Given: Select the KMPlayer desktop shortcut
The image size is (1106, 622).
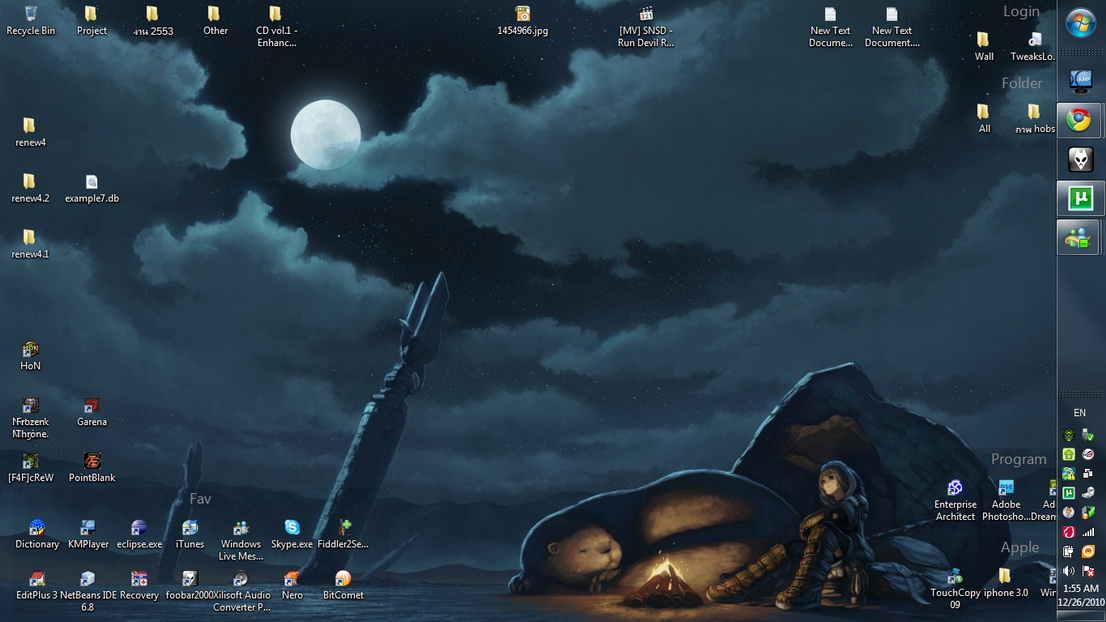Looking at the screenshot, I should [88, 534].
